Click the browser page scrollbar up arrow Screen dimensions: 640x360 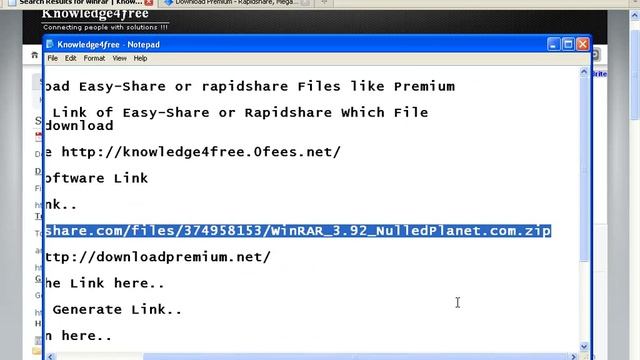[635, 16]
